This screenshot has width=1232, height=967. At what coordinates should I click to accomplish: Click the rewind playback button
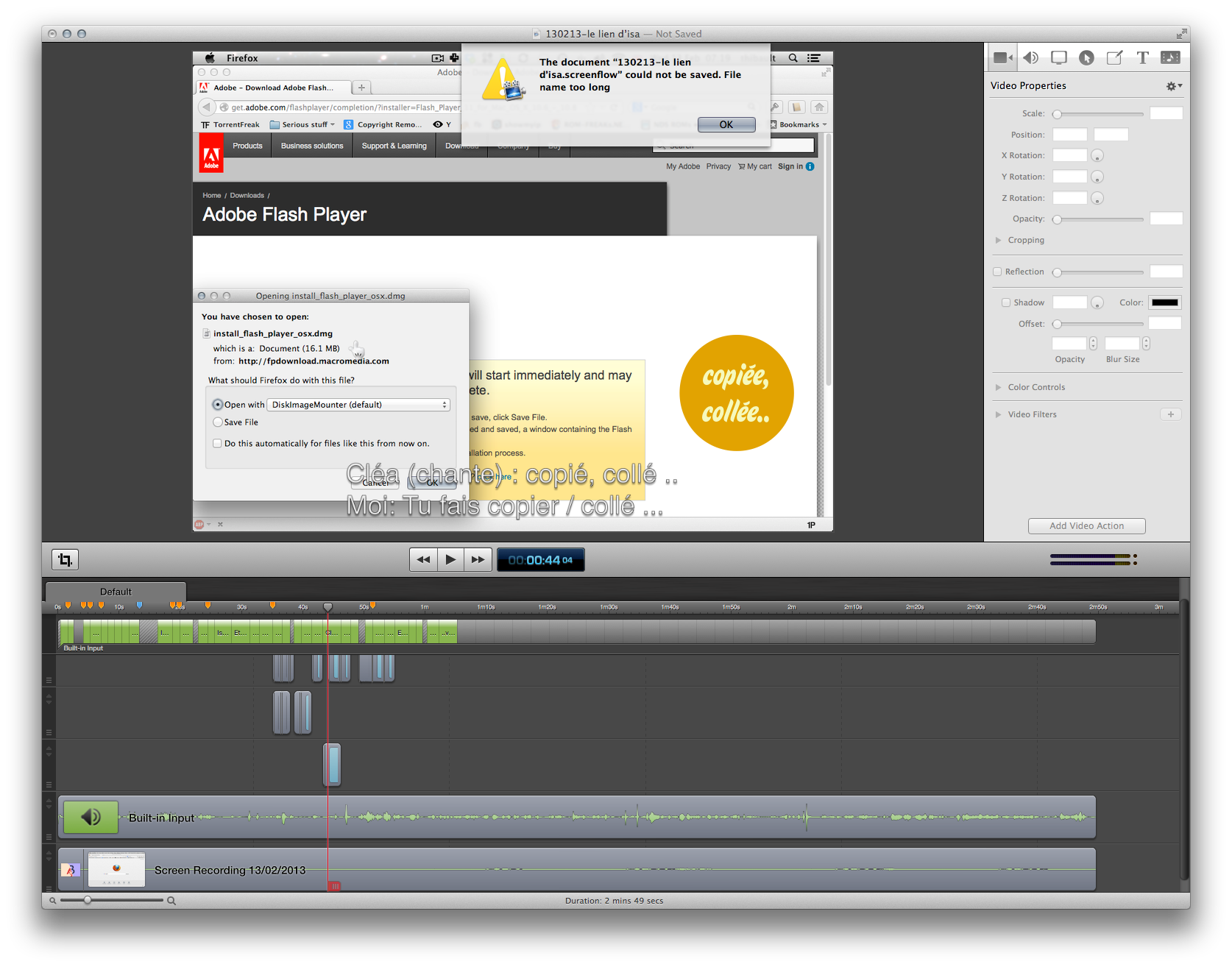(x=423, y=560)
